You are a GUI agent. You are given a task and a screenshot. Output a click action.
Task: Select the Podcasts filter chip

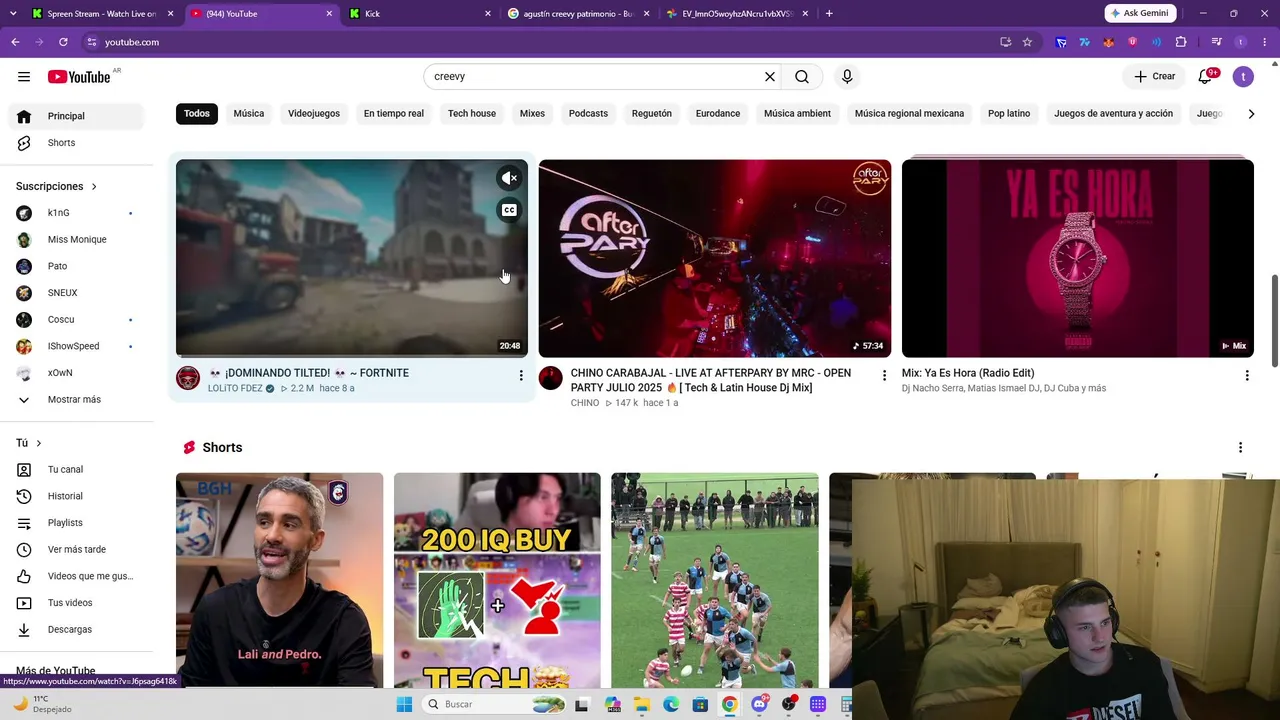click(588, 113)
